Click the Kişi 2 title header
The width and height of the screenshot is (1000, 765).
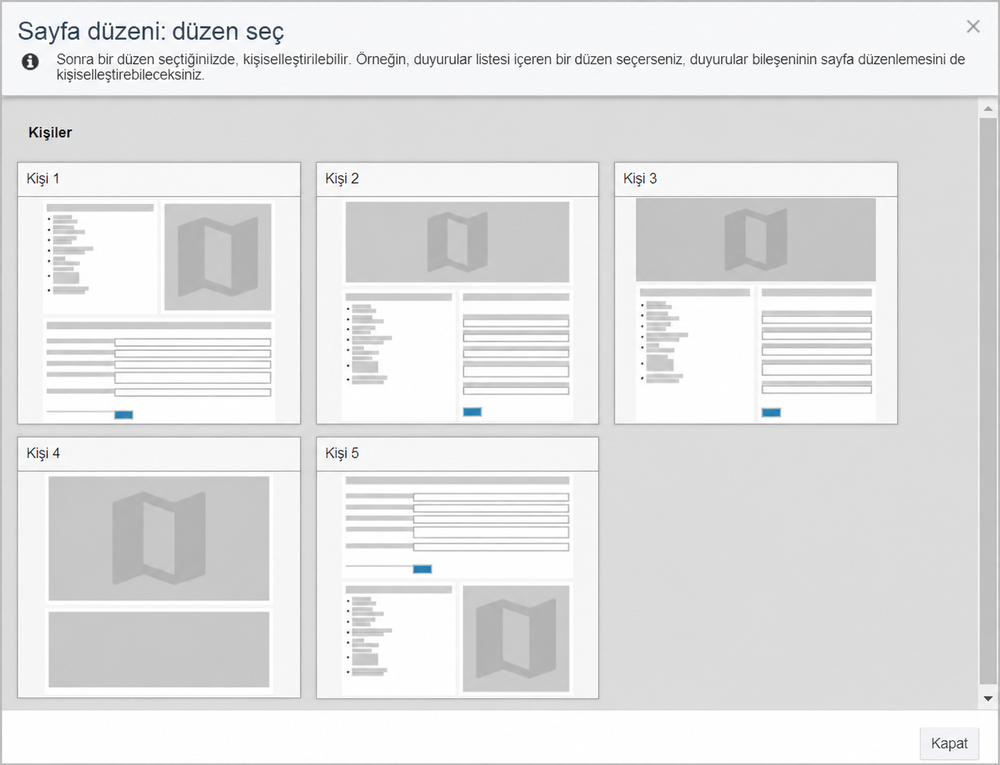pyautogui.click(x=457, y=179)
